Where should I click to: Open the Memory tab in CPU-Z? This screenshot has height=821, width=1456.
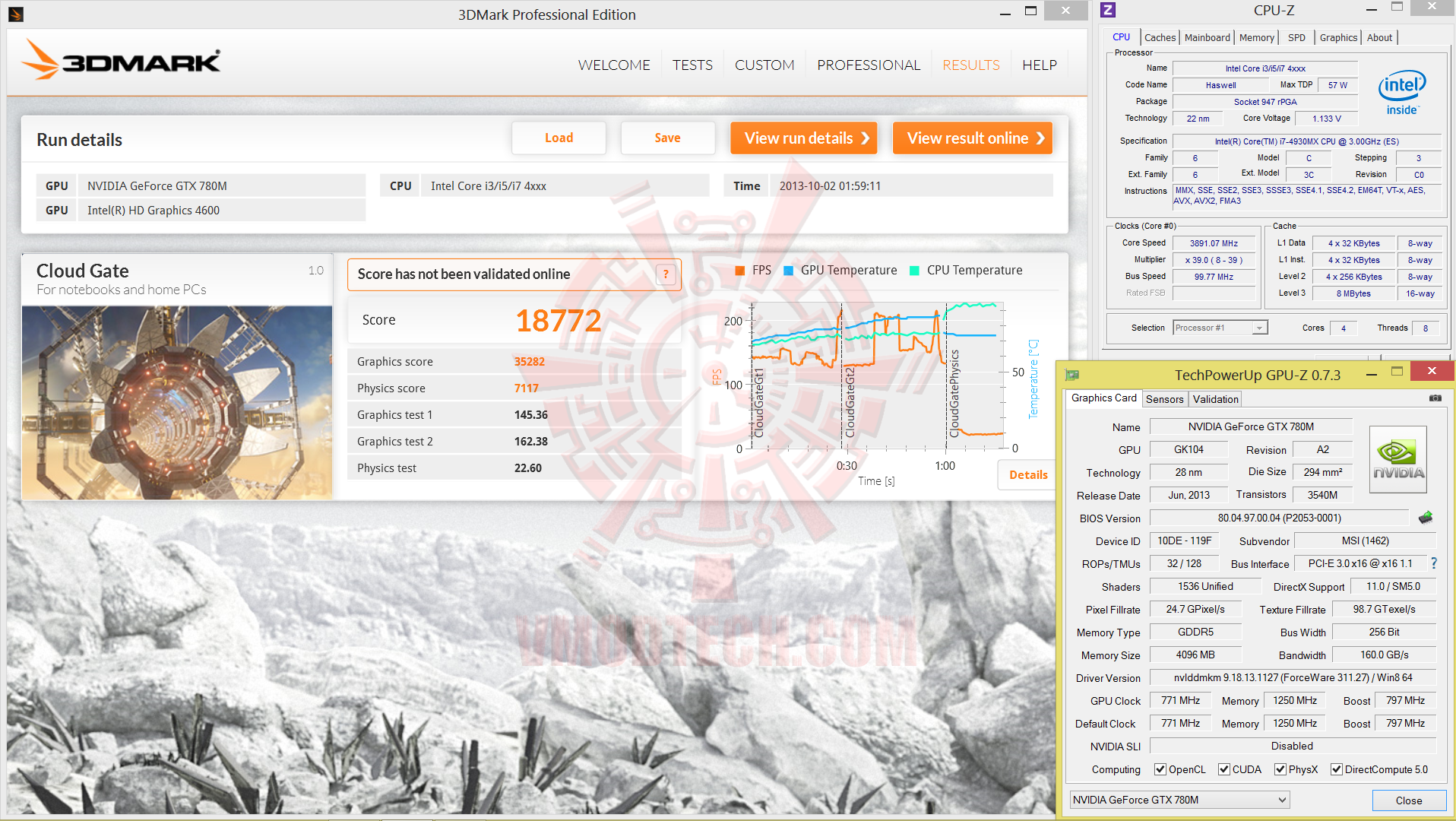[1256, 37]
